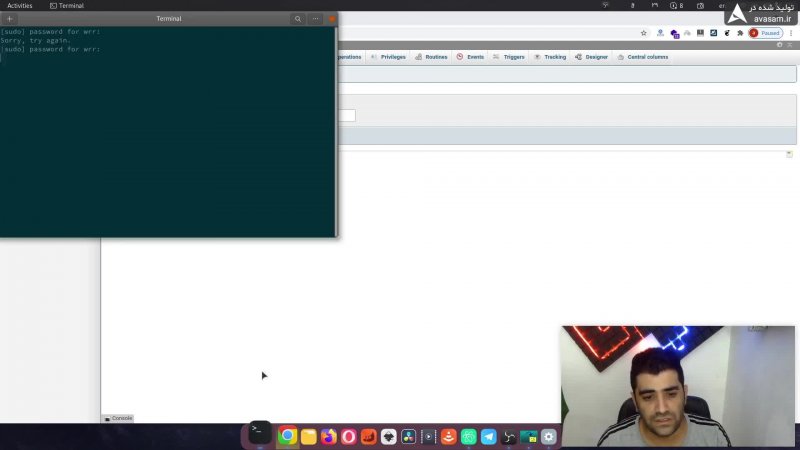Launch Google Chrome from the dock
Viewport: 800px width, 450px height.
click(x=287, y=436)
